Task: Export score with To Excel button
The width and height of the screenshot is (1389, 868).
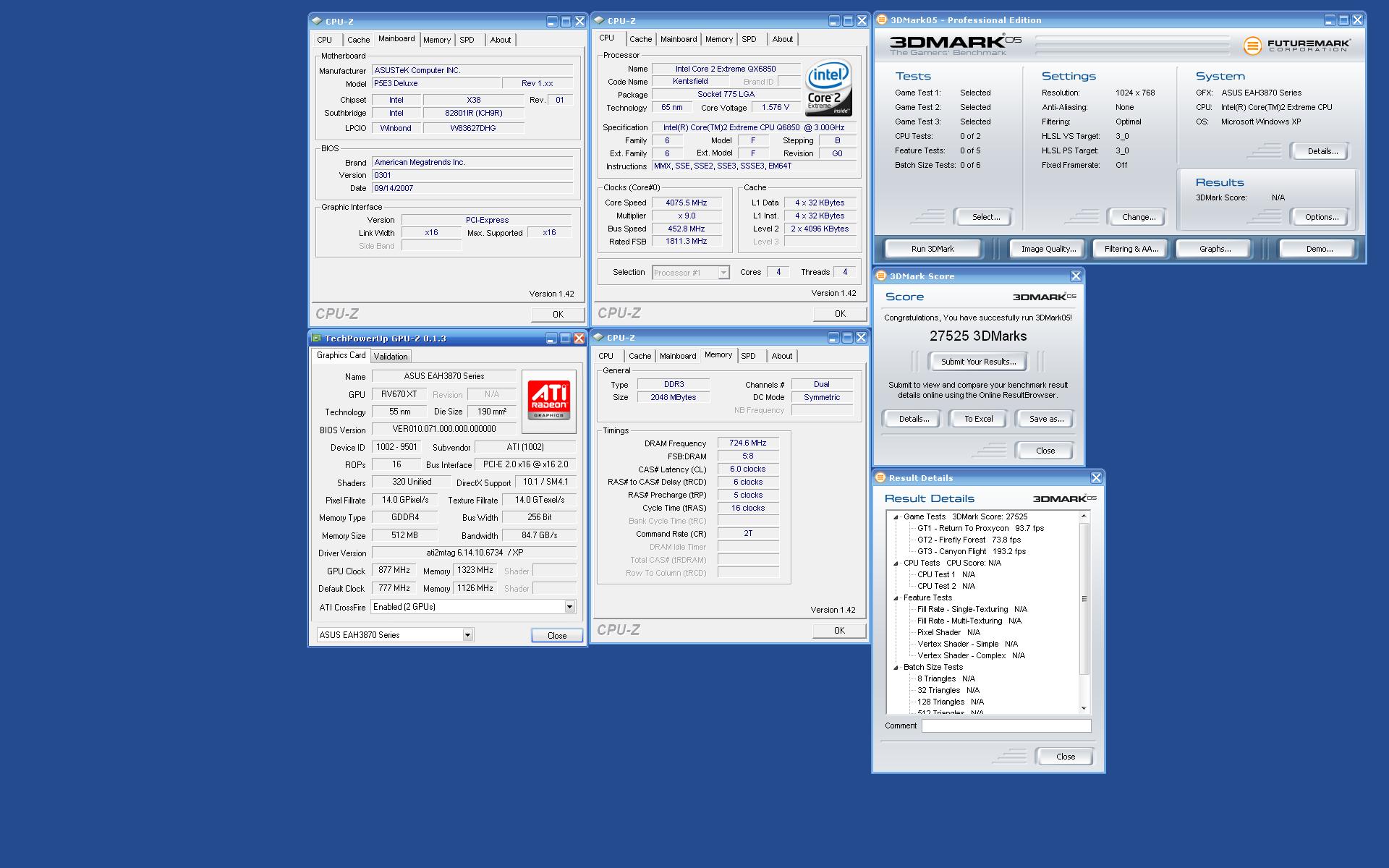Action: pyautogui.click(x=978, y=419)
